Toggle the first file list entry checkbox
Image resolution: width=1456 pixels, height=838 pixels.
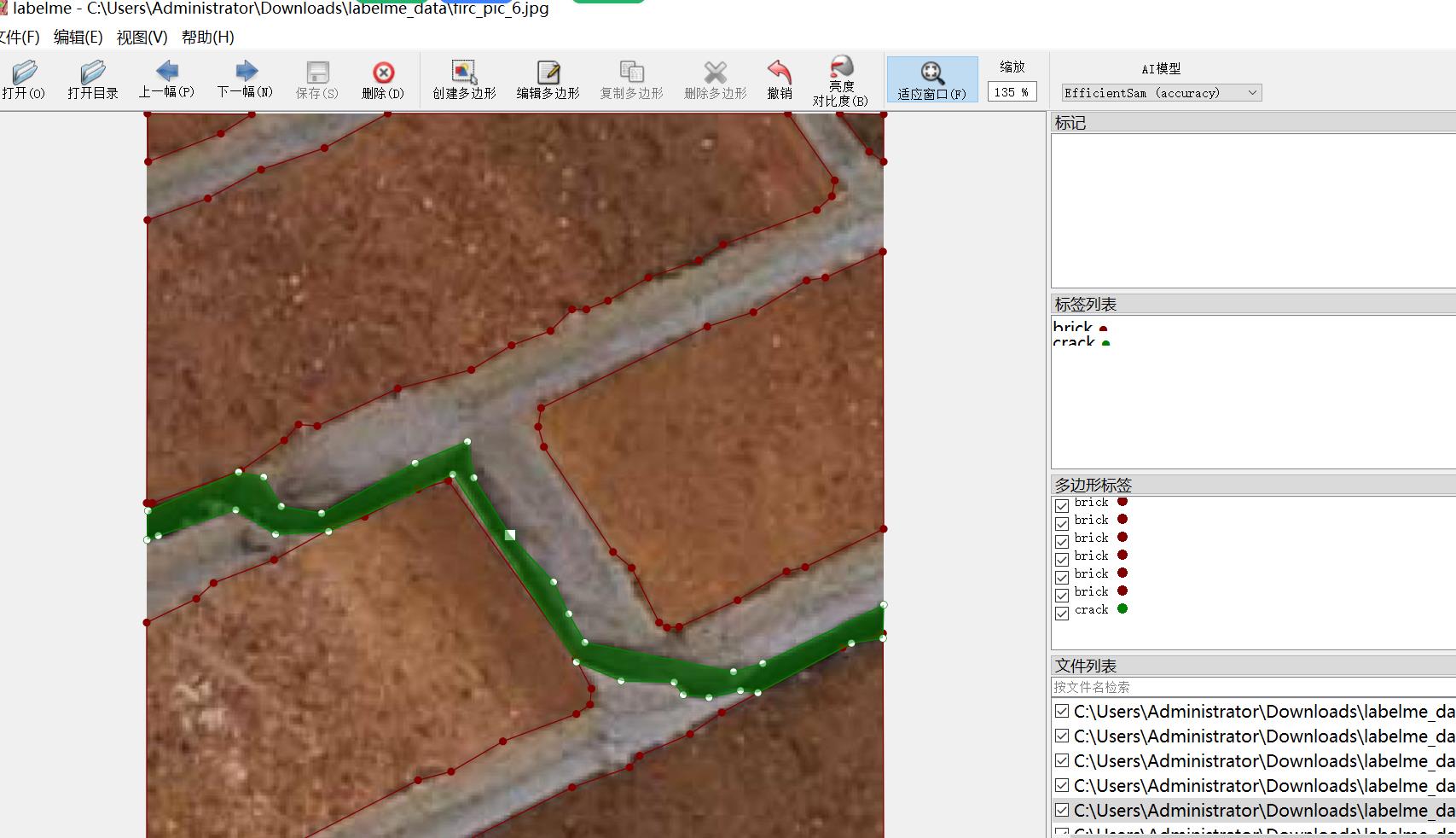(x=1062, y=711)
